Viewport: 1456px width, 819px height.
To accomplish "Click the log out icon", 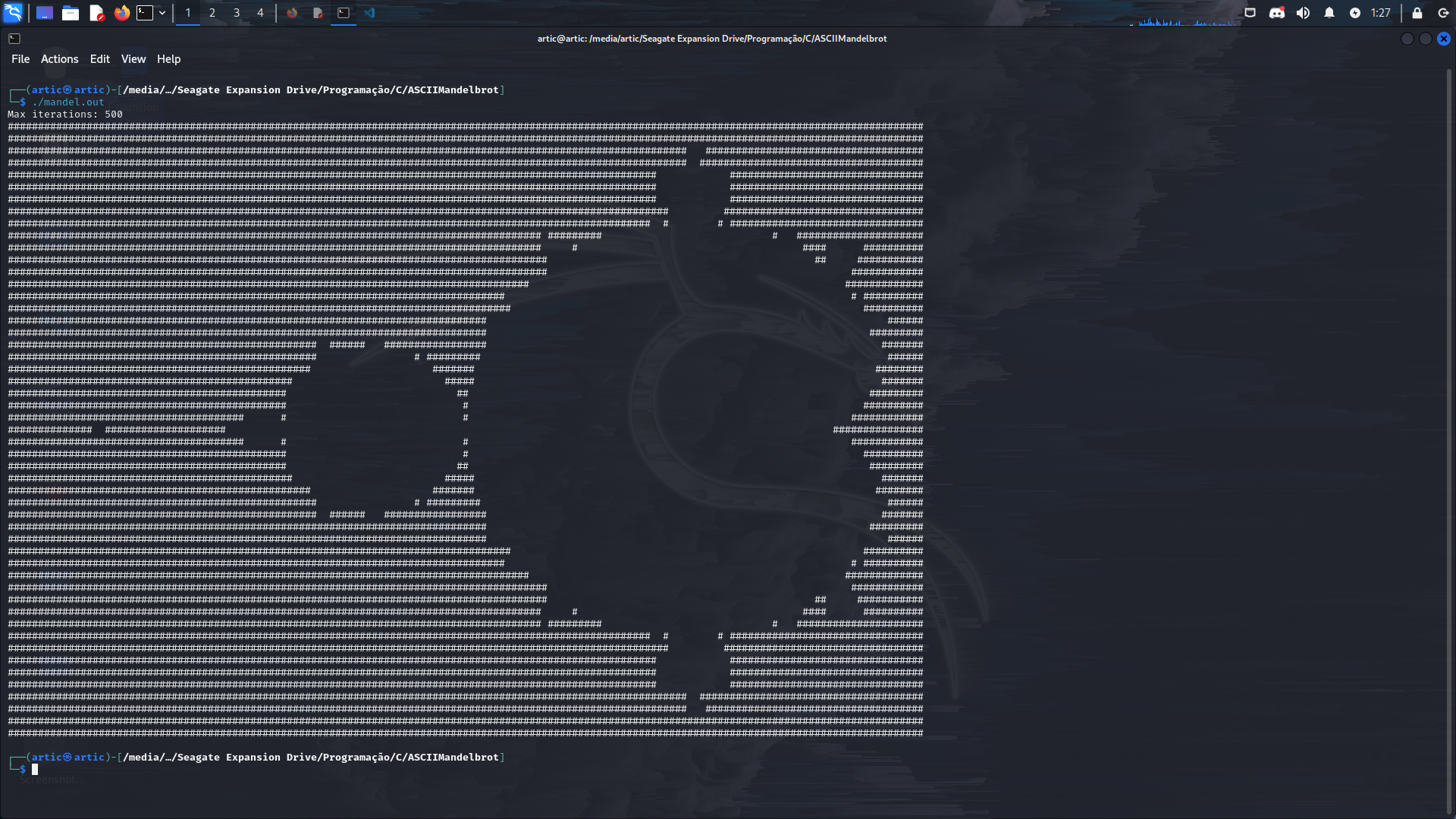I will click(x=1443, y=13).
